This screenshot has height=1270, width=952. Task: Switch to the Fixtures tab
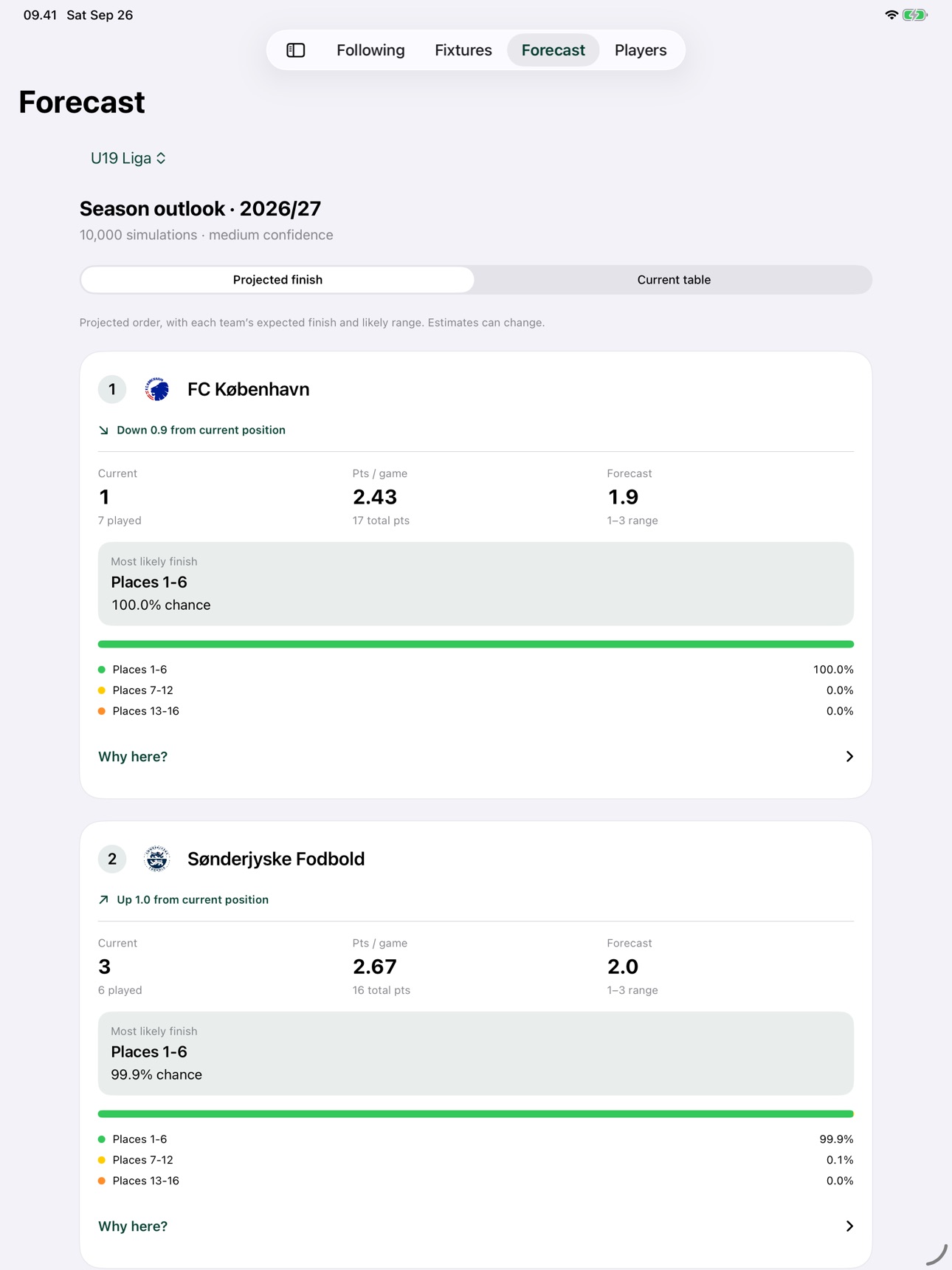[463, 50]
